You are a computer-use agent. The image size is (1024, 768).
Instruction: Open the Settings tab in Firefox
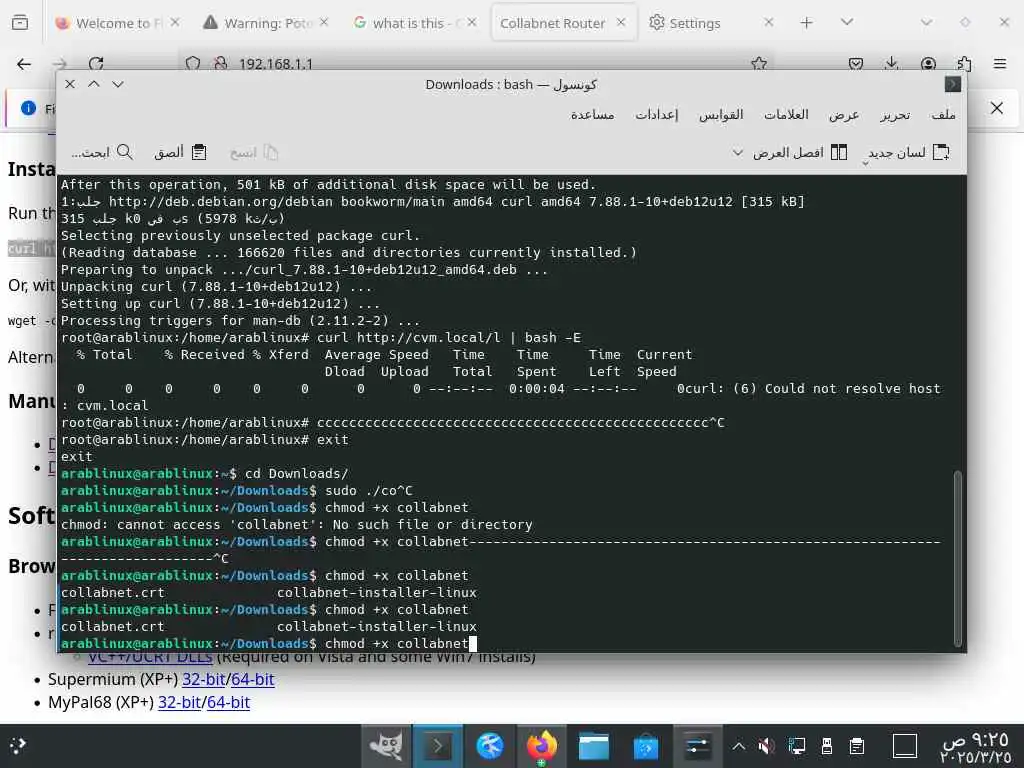coord(694,23)
